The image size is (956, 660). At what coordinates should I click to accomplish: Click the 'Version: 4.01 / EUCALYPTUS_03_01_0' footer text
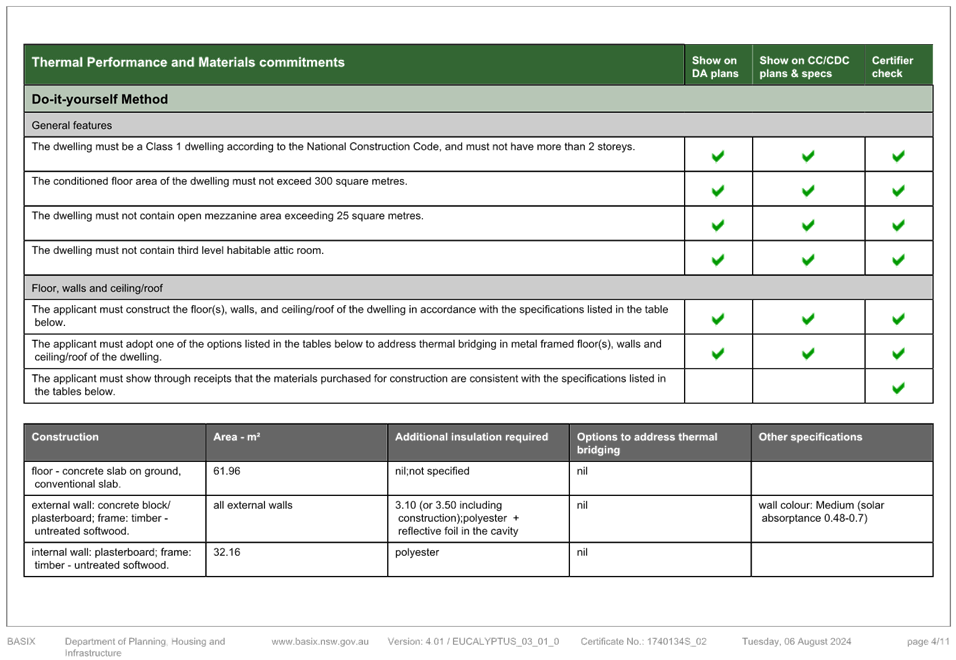[x=473, y=642]
